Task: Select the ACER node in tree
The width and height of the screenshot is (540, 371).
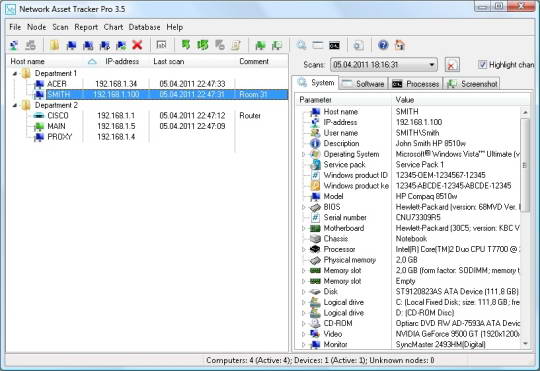Action: [57, 84]
